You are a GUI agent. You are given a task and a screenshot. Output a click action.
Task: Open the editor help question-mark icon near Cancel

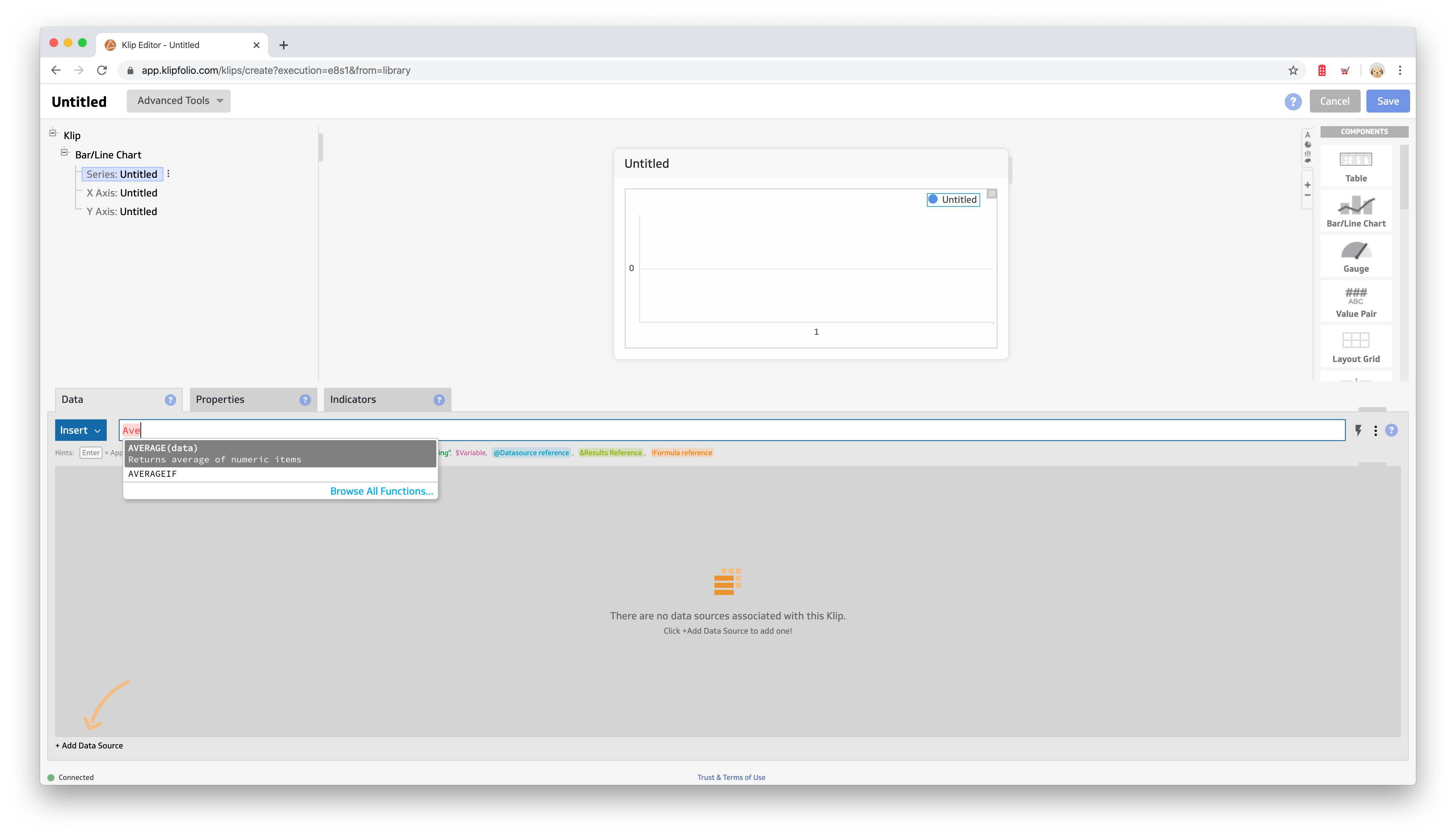pos(1293,101)
